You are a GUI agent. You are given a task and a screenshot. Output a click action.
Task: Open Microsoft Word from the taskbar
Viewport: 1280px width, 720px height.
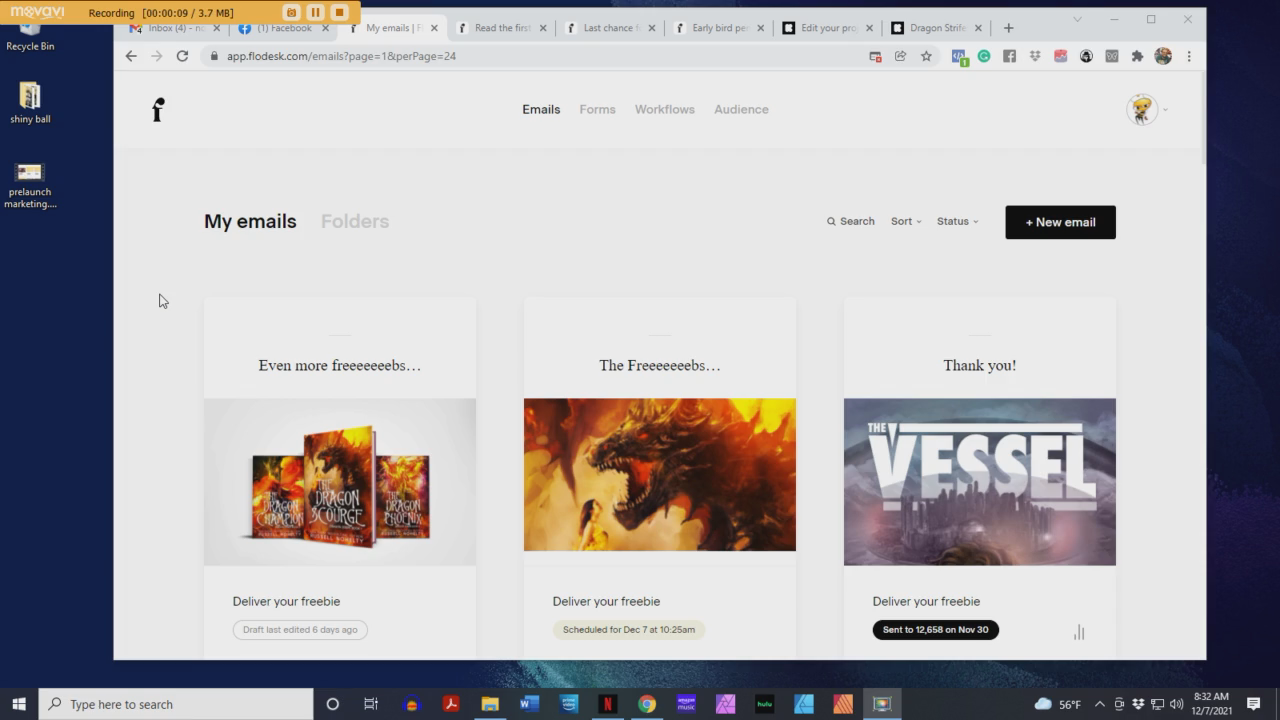pyautogui.click(x=529, y=704)
